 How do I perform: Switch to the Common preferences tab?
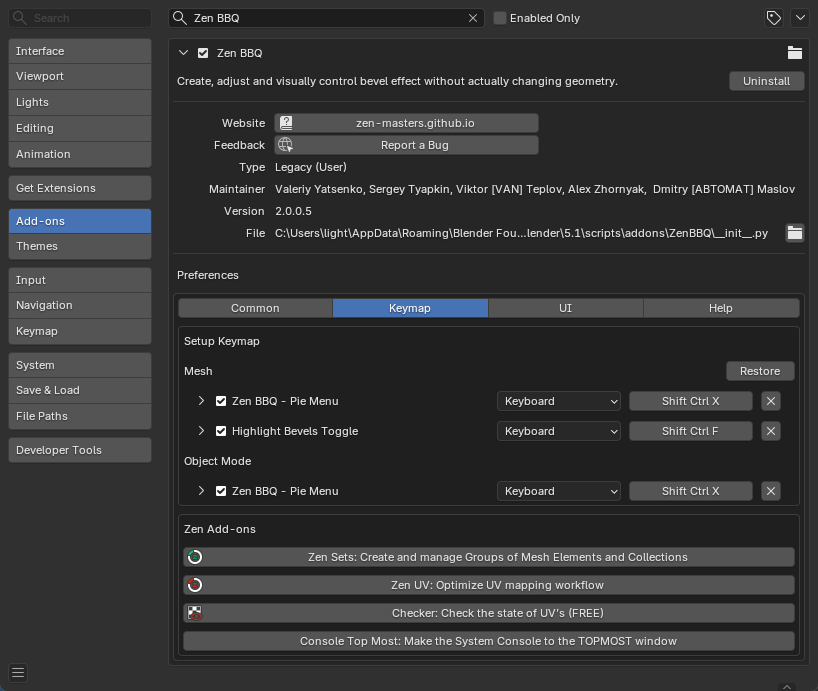coord(255,308)
